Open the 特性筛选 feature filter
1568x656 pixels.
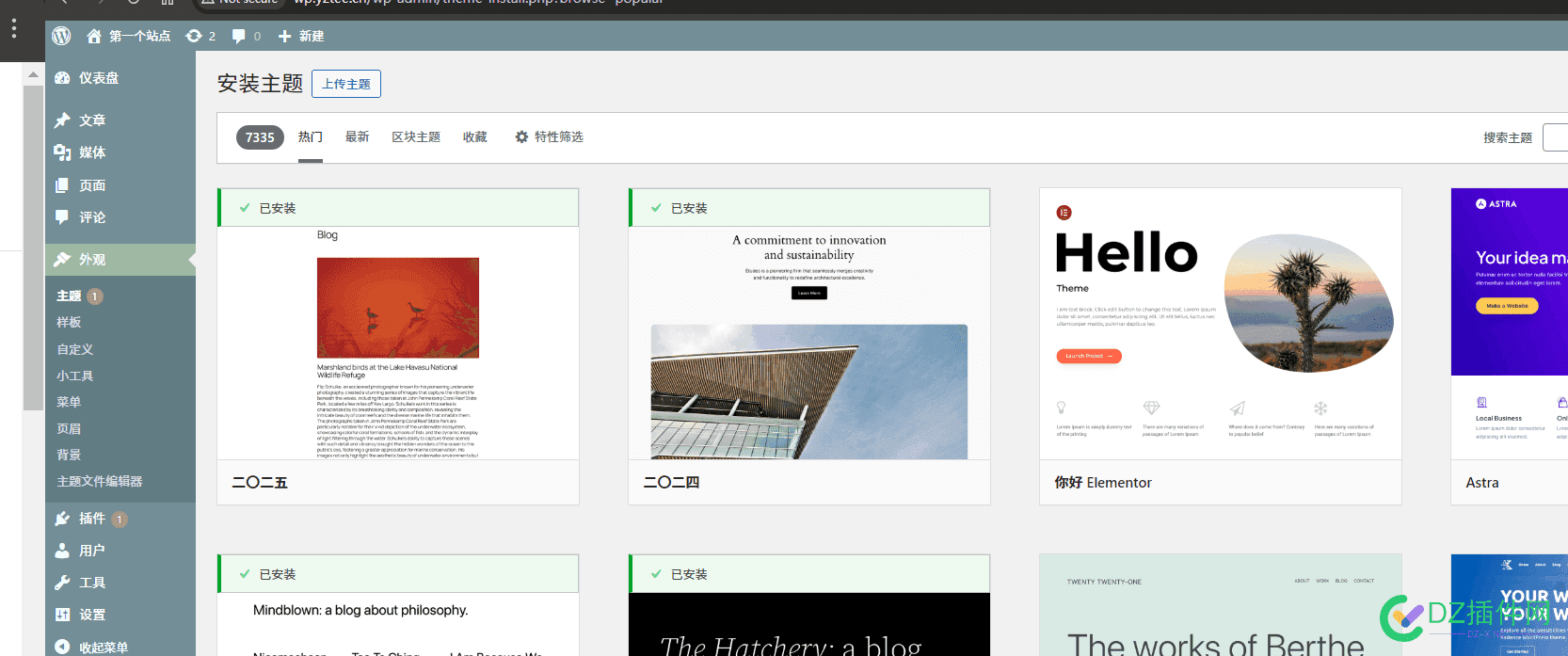click(549, 137)
